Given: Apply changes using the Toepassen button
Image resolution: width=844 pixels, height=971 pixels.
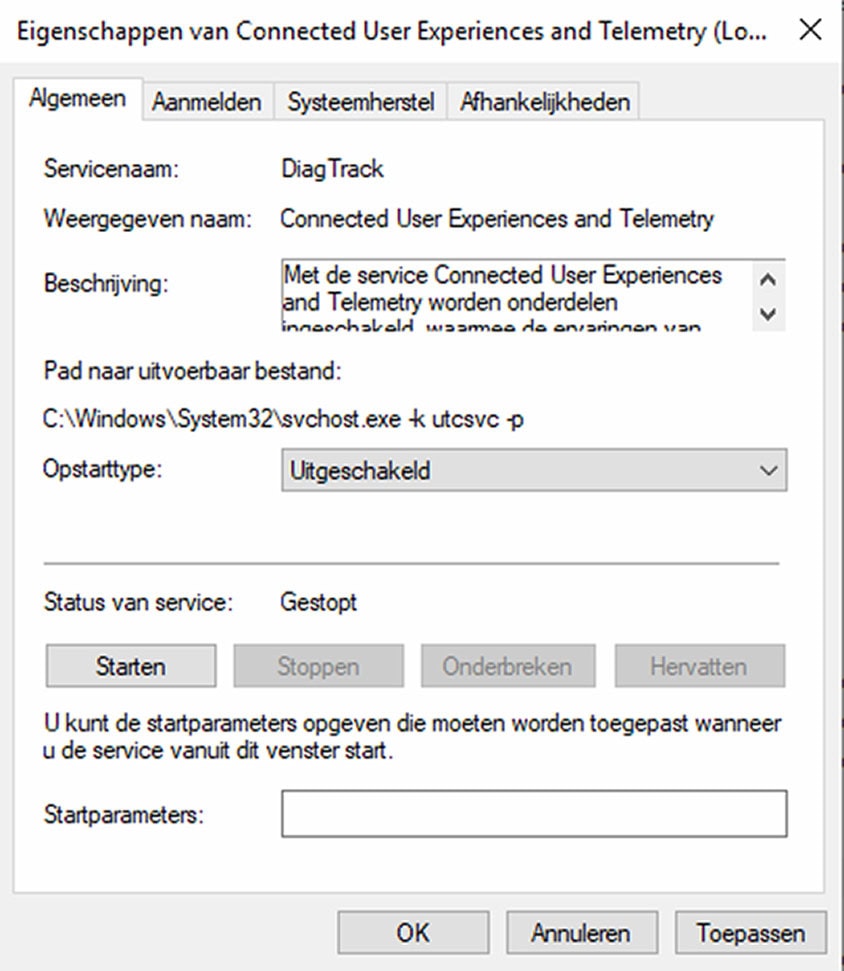Looking at the screenshot, I should pos(748,932).
